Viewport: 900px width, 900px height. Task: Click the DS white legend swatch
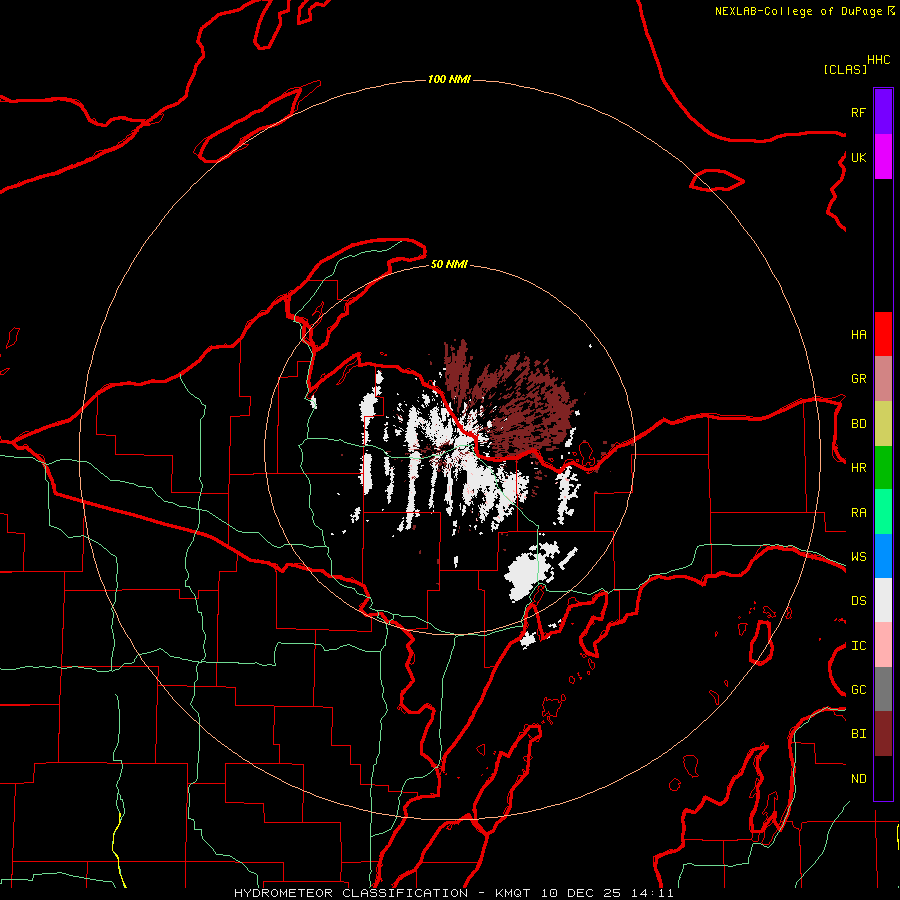(883, 600)
